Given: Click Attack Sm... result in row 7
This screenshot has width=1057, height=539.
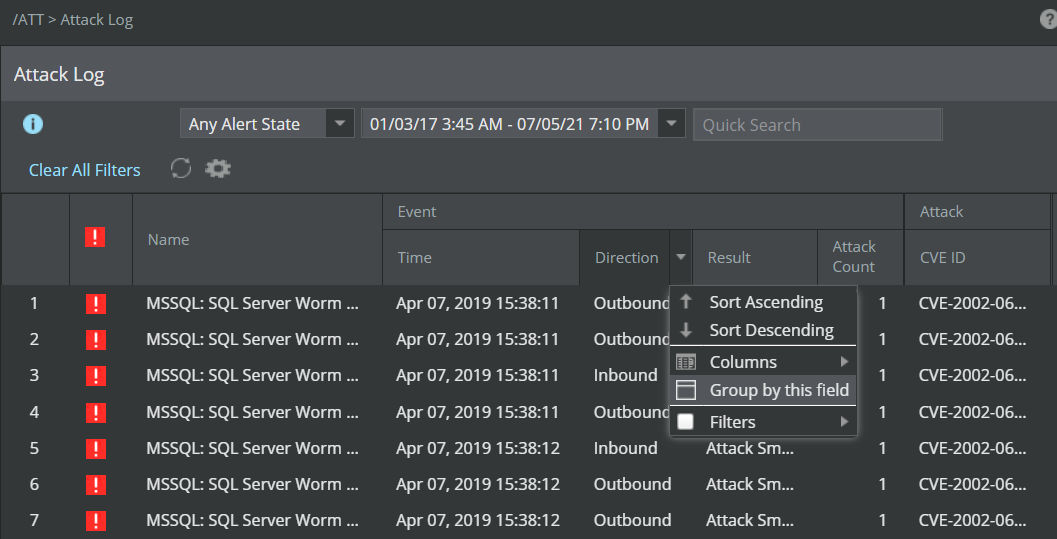Looking at the screenshot, I should (x=750, y=520).
